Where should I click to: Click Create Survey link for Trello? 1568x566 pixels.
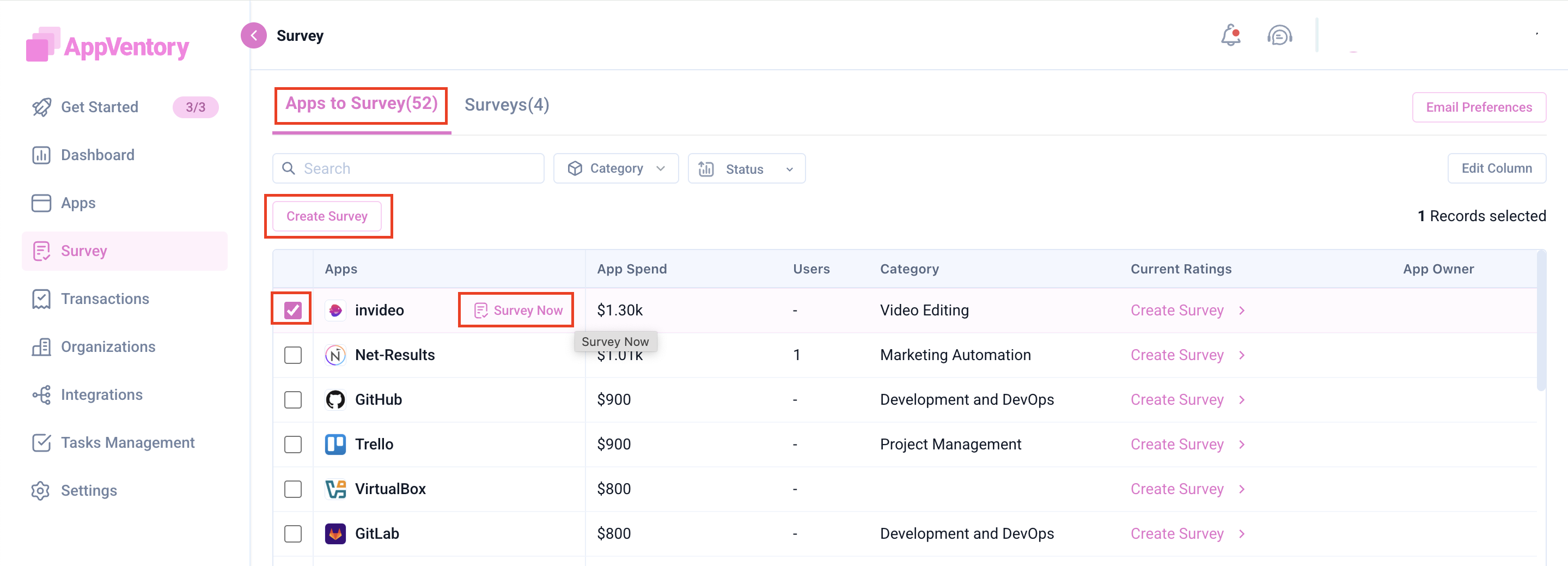(1176, 445)
